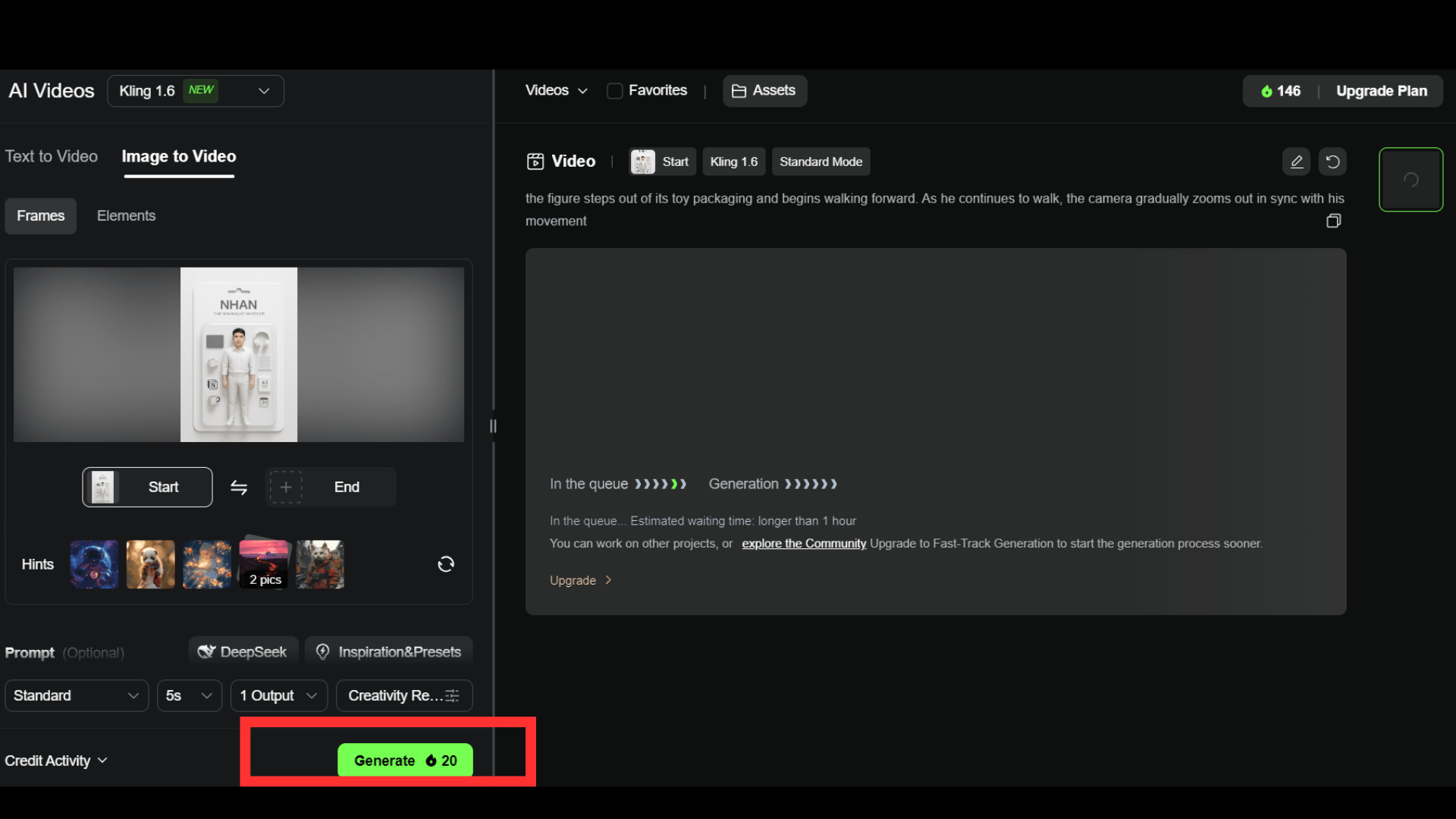Swap start and end frames icon

[x=239, y=488]
